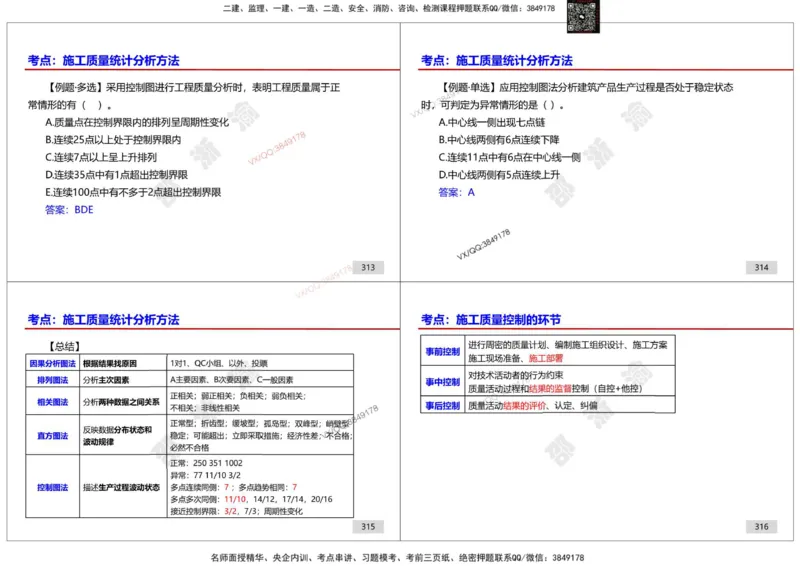Click the line 正常：250 351 1002
The height and width of the screenshot is (566, 800).
coord(206,463)
